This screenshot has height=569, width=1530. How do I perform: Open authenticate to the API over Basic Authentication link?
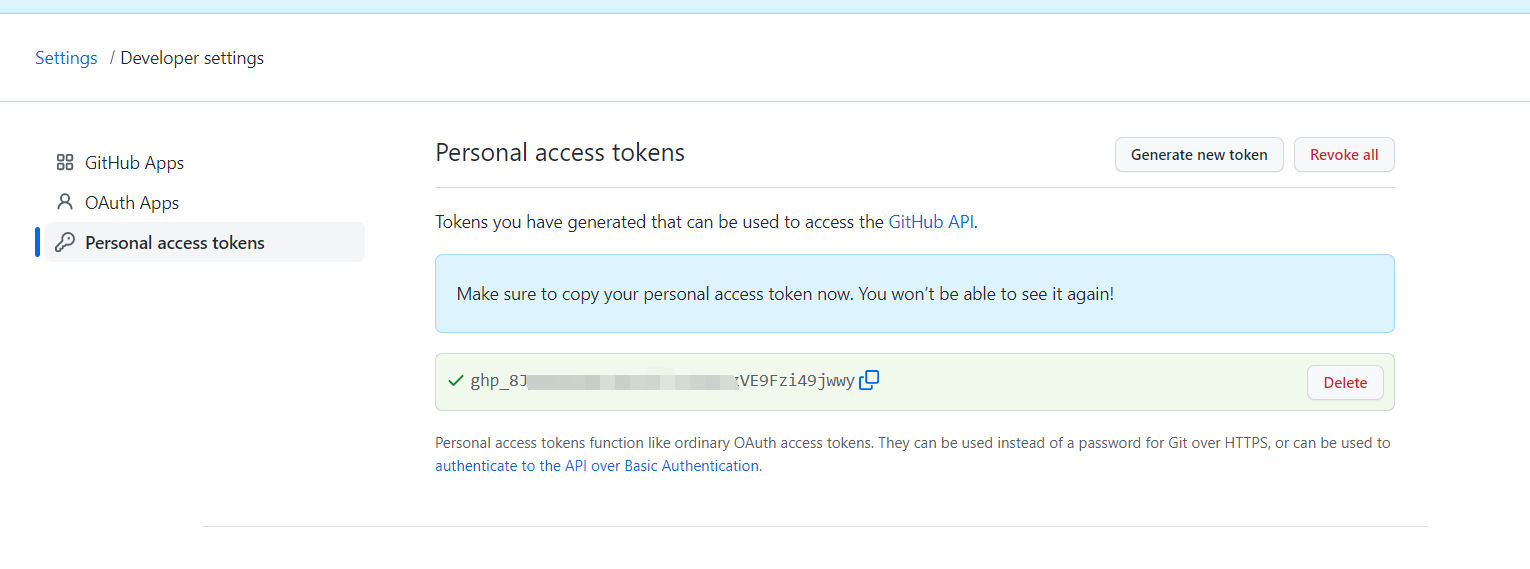click(x=597, y=466)
